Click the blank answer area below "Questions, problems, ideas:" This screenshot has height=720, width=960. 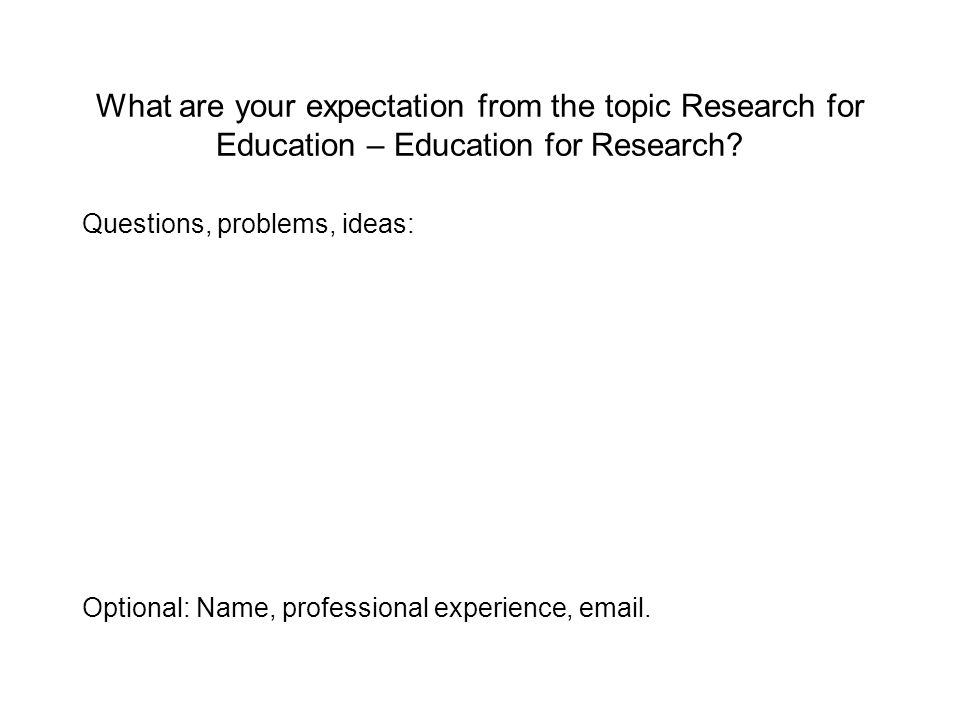pos(478,410)
